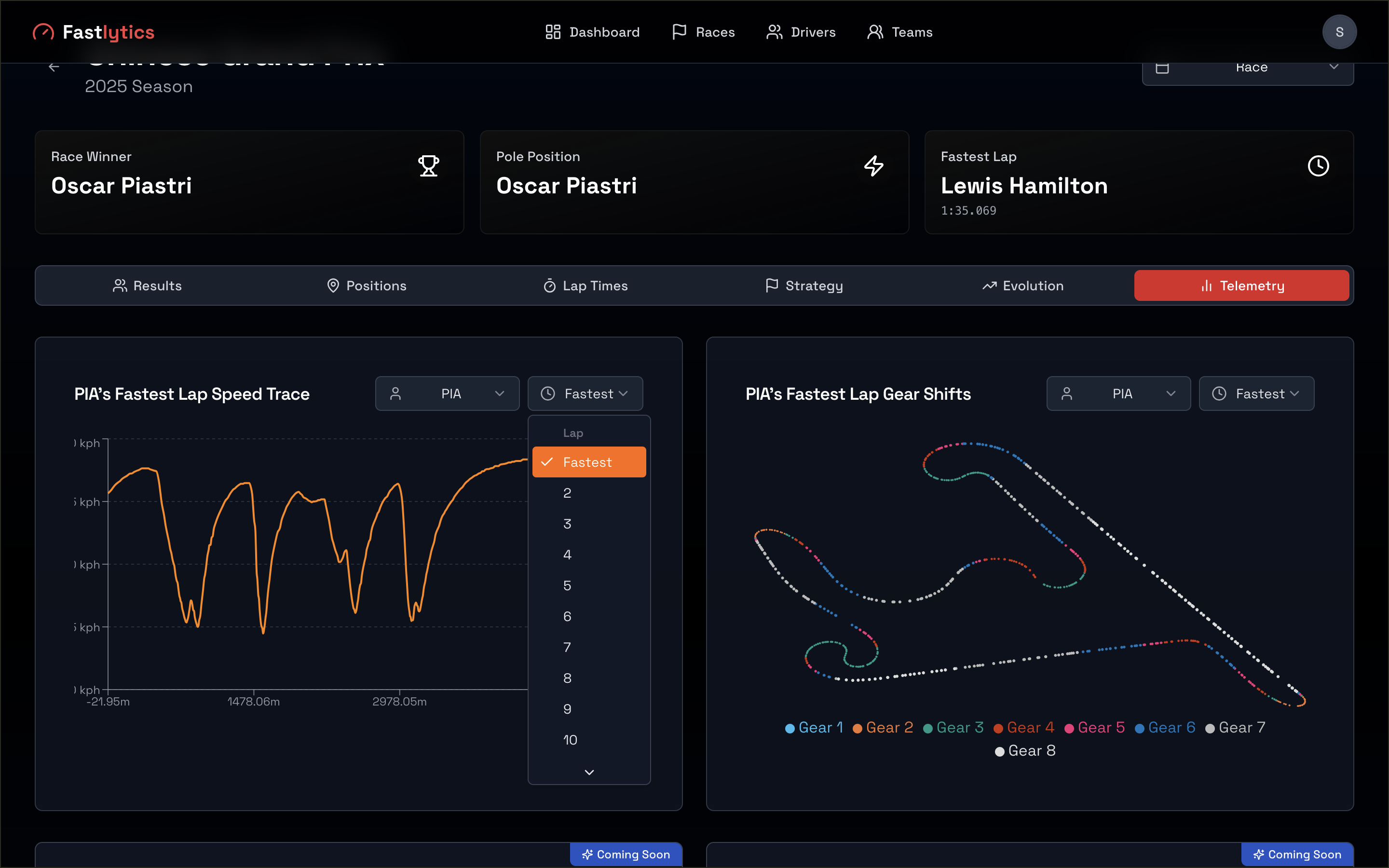This screenshot has height=868, width=1389.
Task: Toggle Gear 5 legend entry
Action: (x=1094, y=728)
